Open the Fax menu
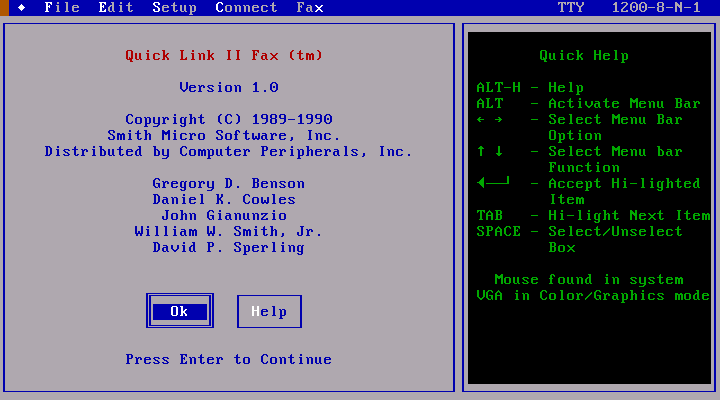Viewport: 720px width, 400px height. [x=310, y=7]
